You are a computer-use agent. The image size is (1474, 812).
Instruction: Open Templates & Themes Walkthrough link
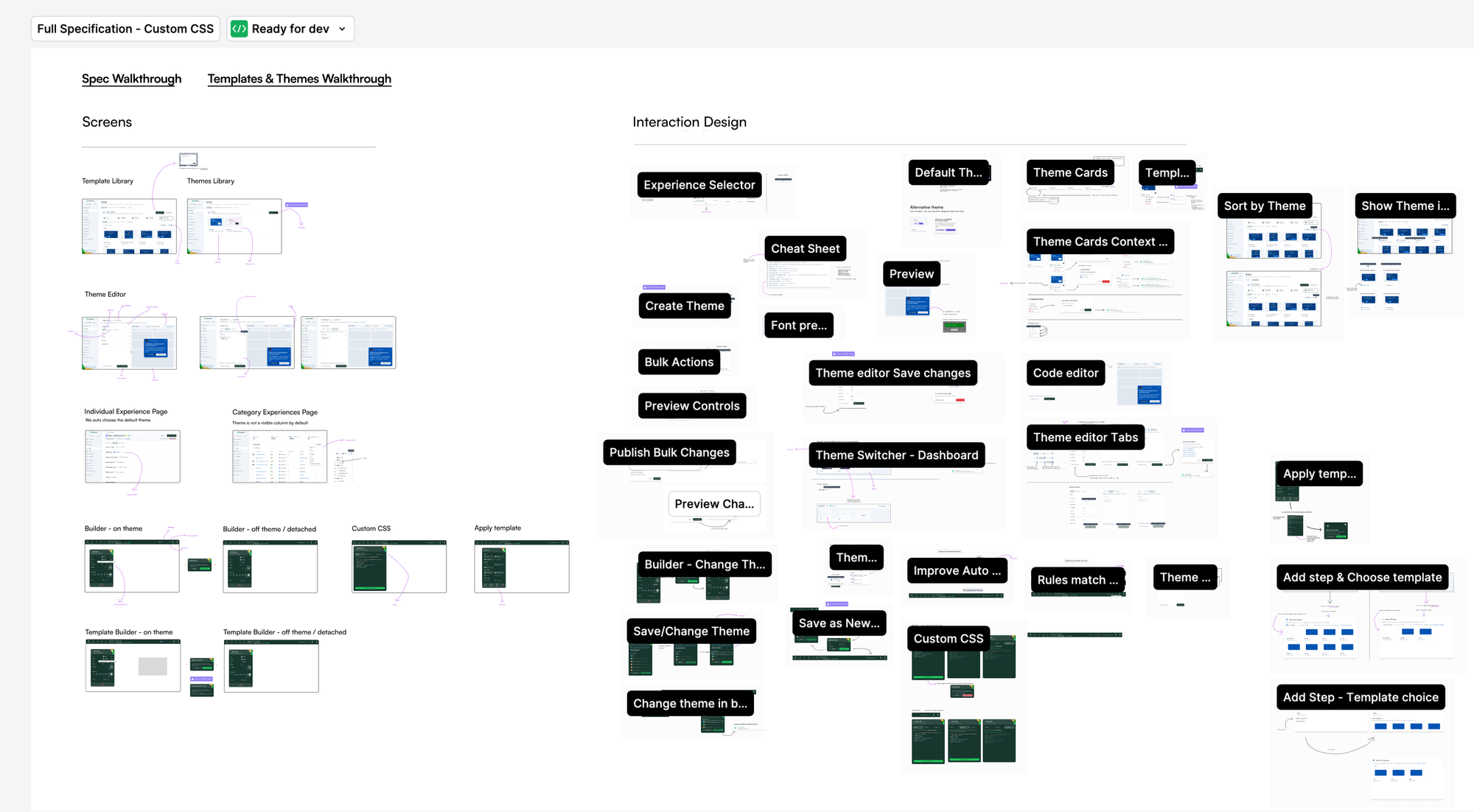point(299,79)
